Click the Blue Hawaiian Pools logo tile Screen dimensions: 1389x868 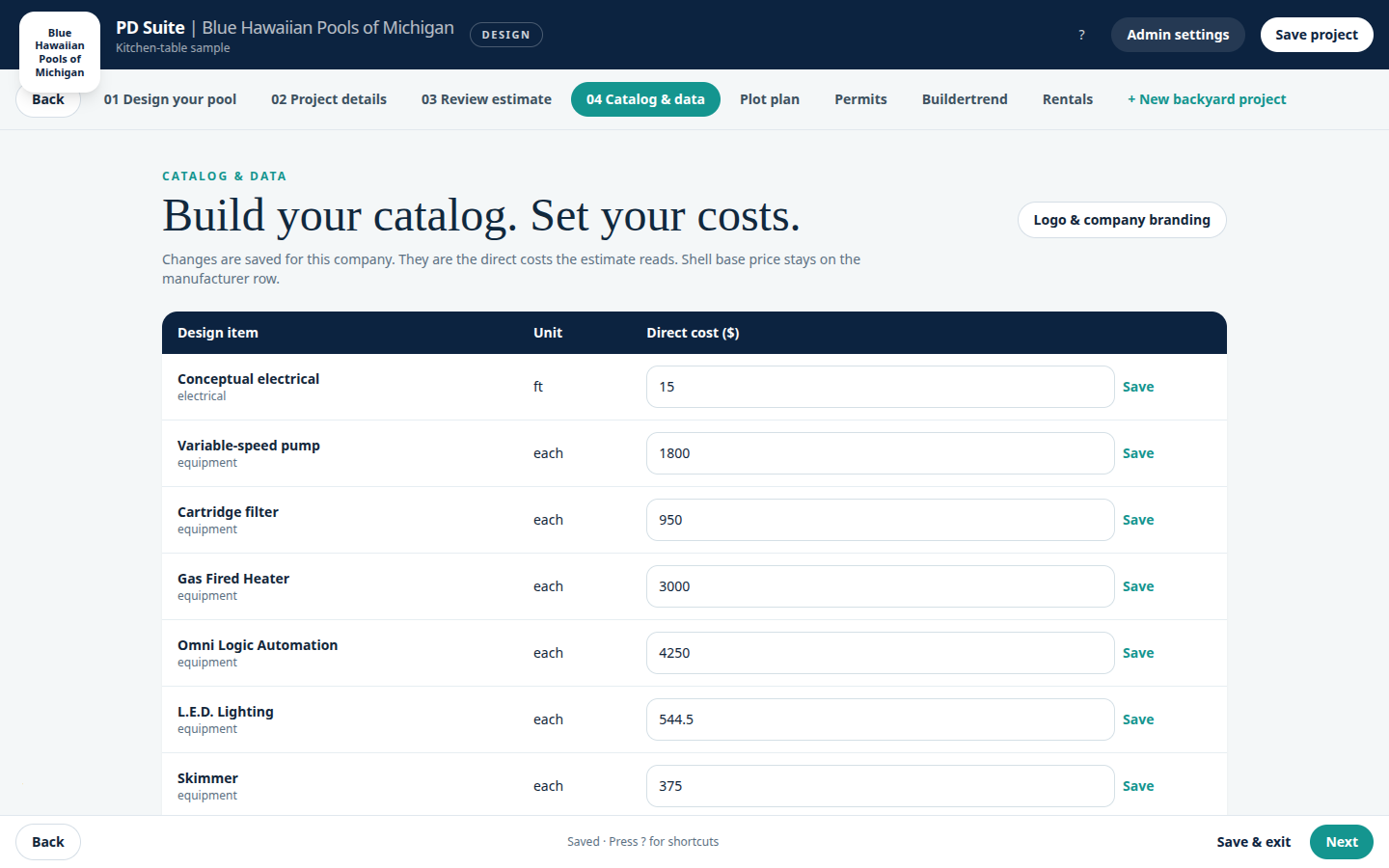point(60,52)
